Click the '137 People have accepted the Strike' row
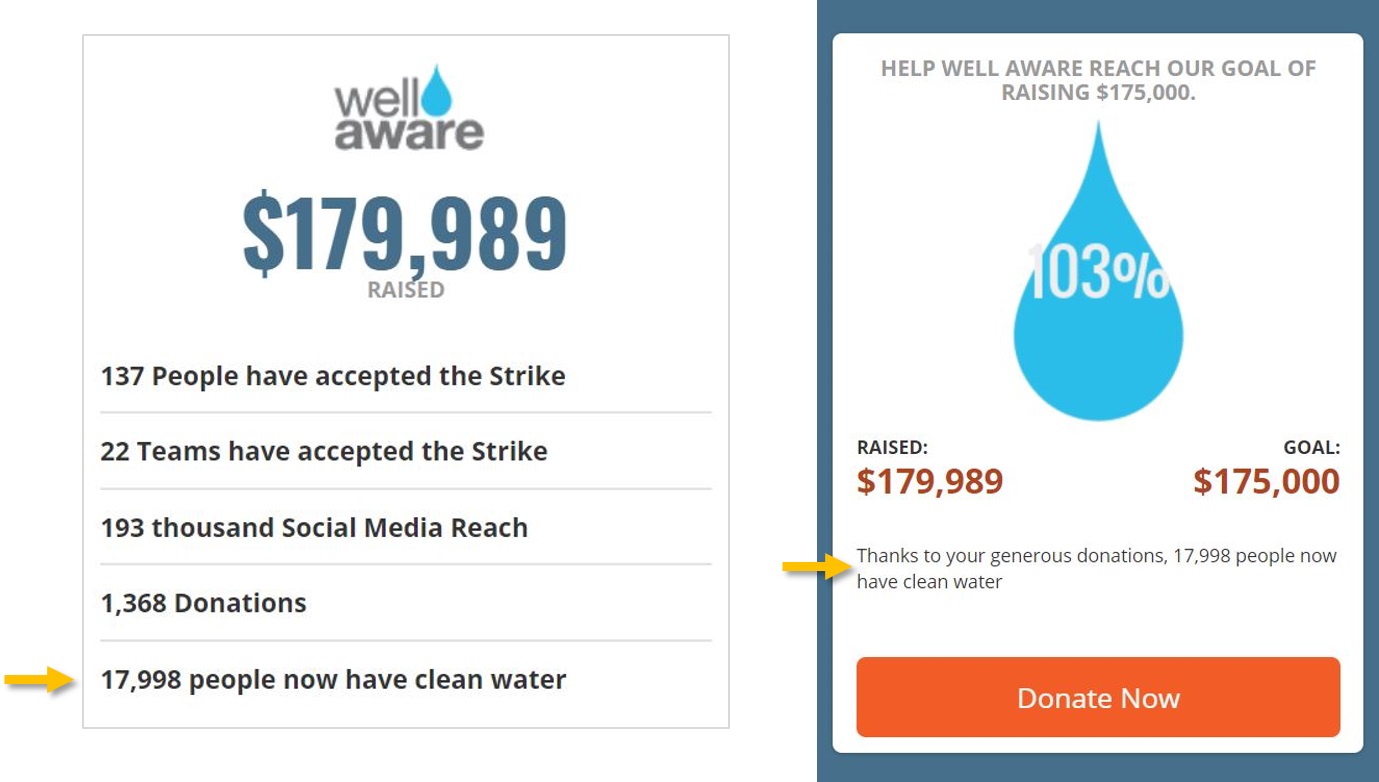This screenshot has height=782, width=1379. (332, 376)
